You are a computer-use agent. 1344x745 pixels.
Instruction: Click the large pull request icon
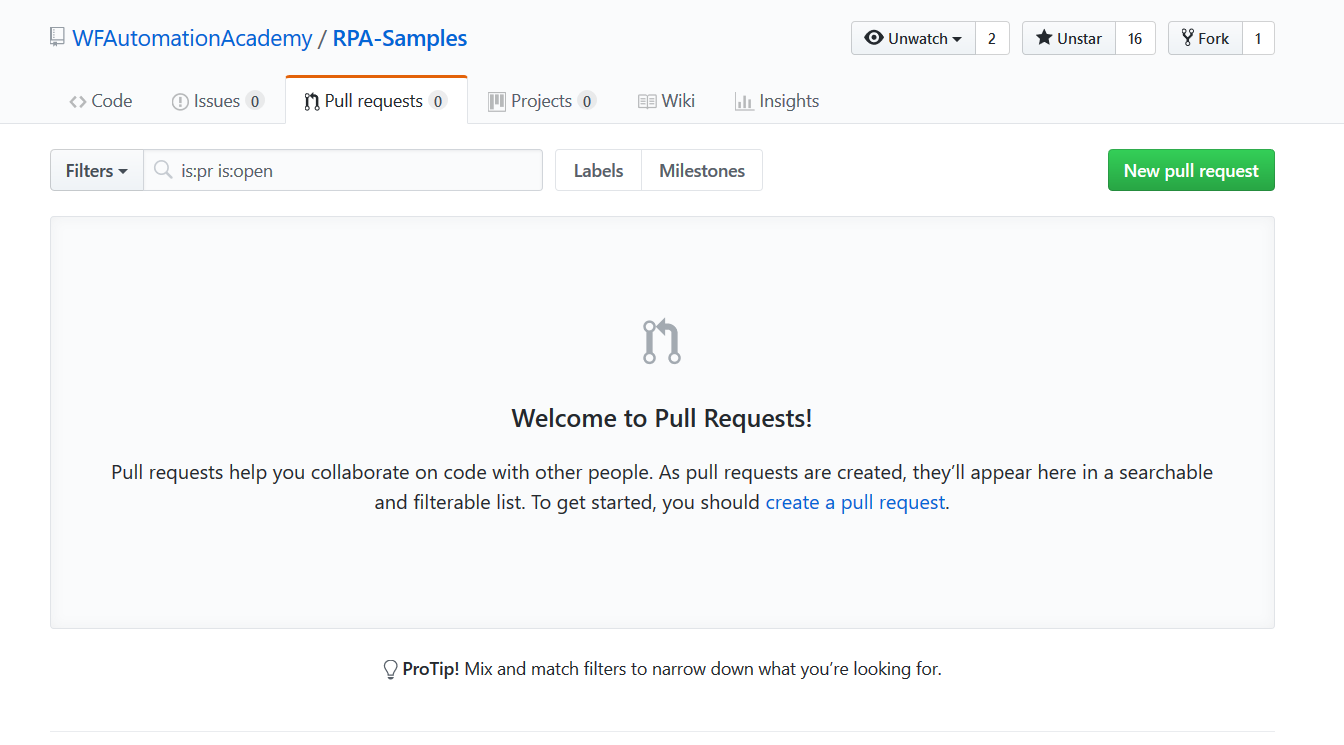pos(662,341)
